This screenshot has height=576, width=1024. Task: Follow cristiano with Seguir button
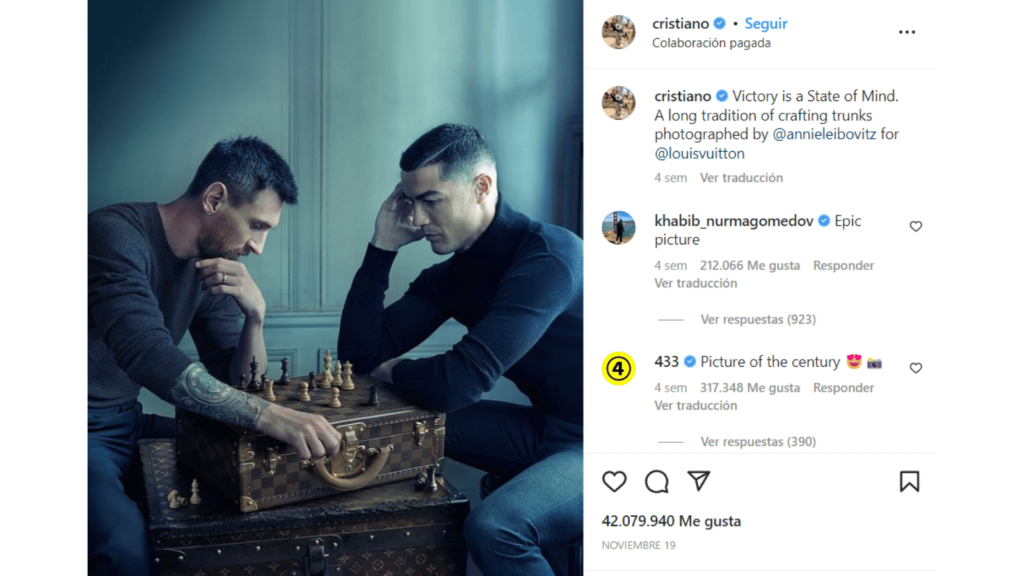coord(765,24)
